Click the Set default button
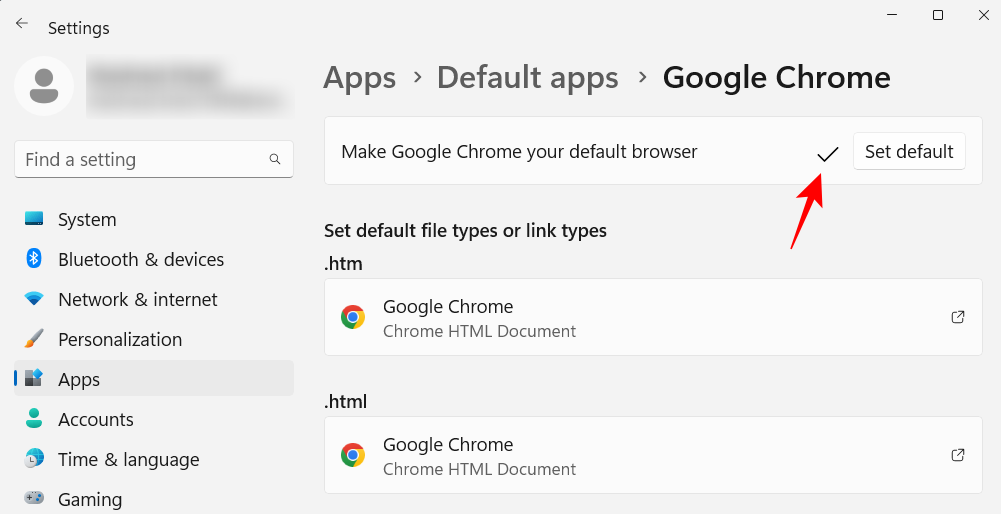This screenshot has width=1001, height=514. point(909,152)
